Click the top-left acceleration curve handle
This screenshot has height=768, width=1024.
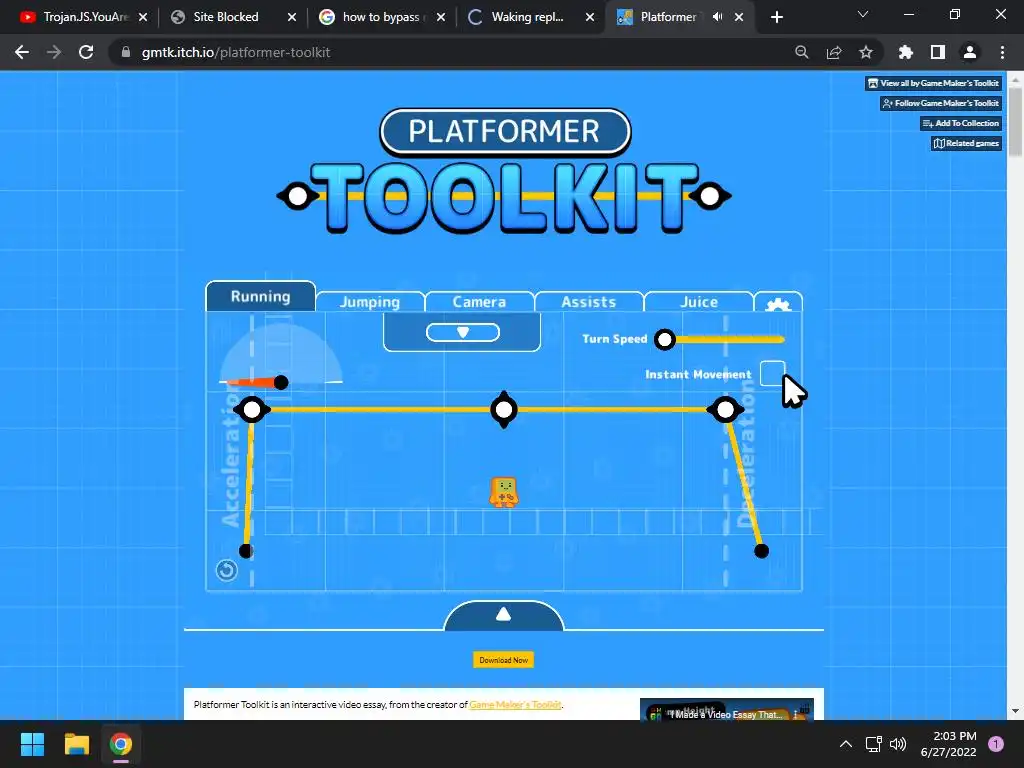[x=252, y=409]
